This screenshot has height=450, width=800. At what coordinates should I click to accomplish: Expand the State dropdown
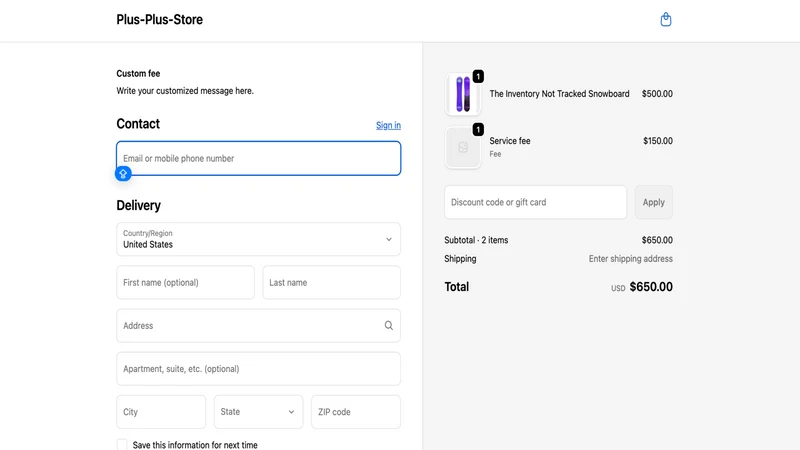259,412
